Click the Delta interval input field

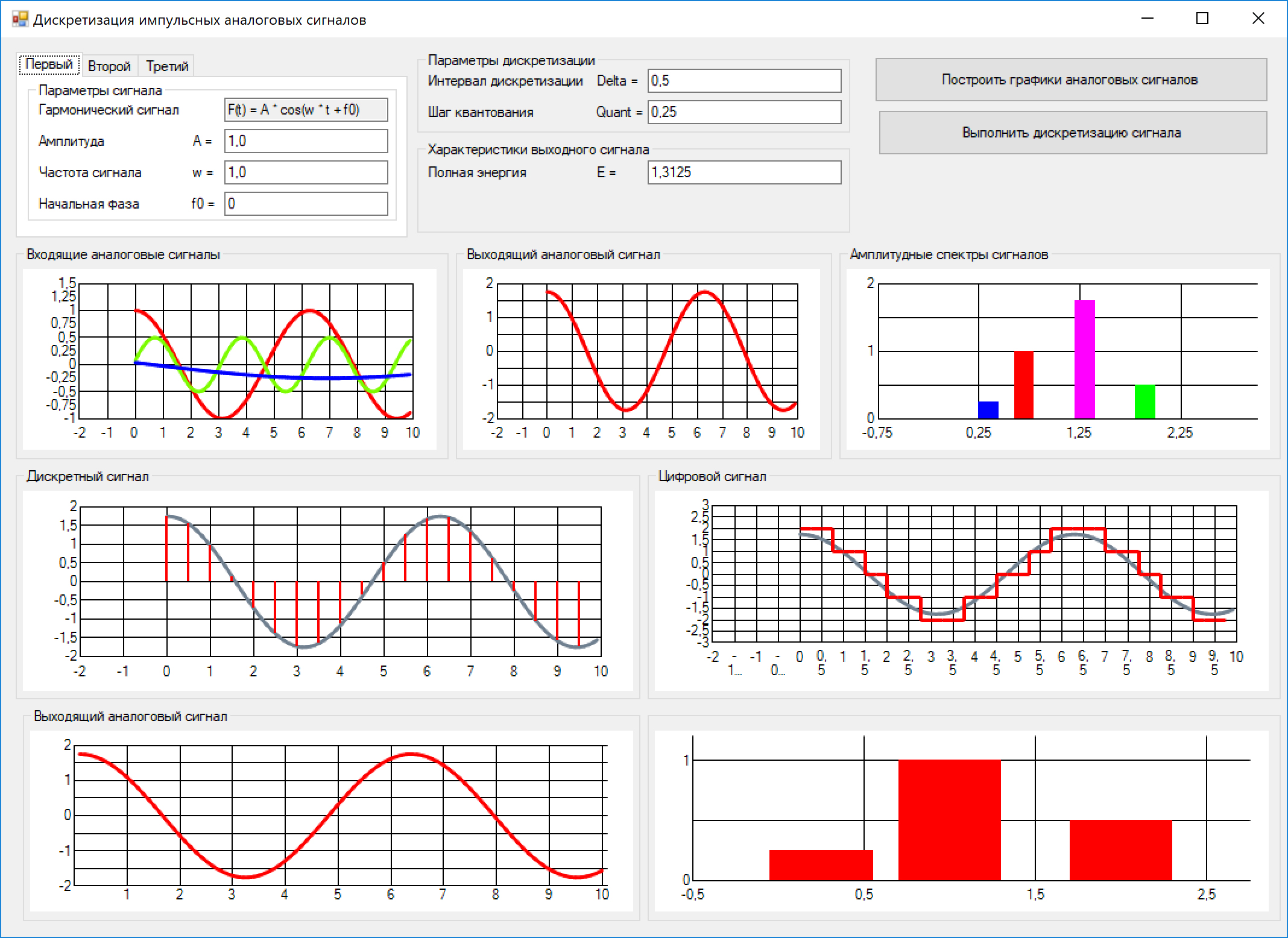coord(744,81)
